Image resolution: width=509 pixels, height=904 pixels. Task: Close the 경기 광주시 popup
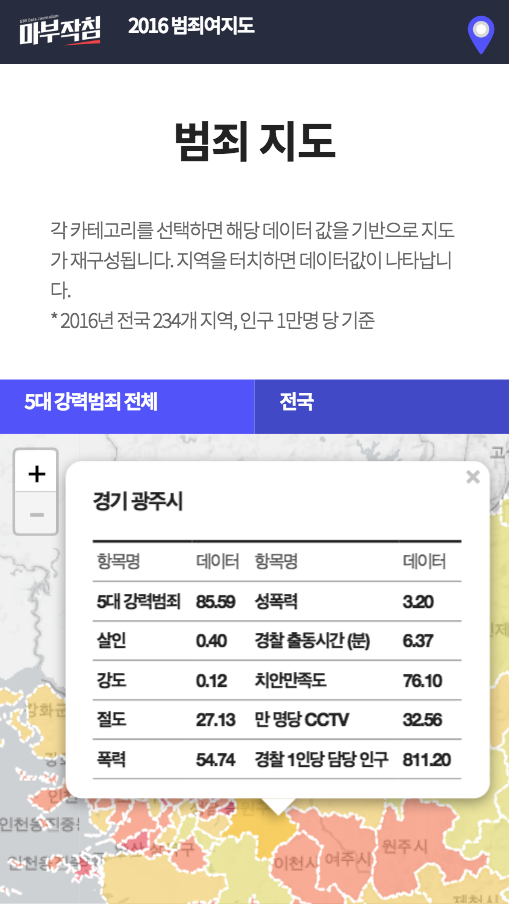coord(473,477)
